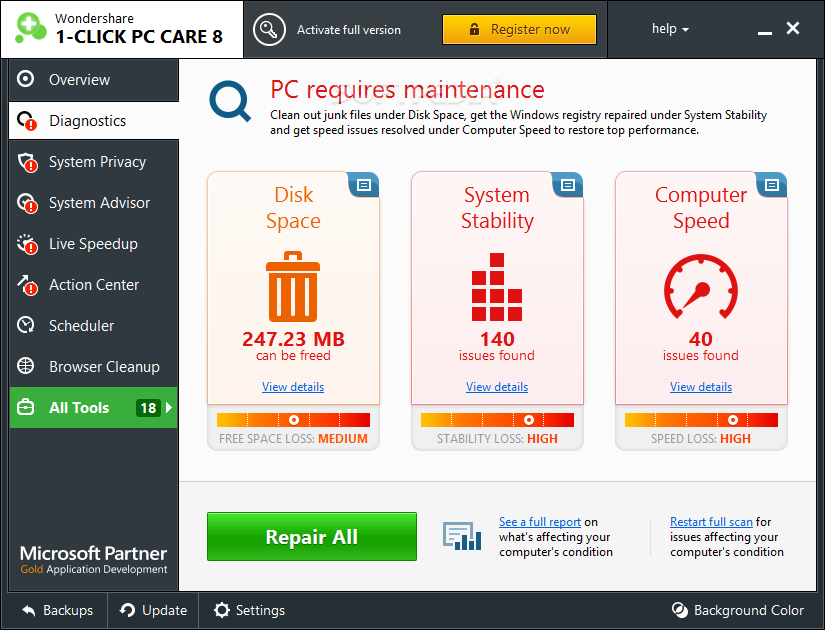Click the Overview target icon in sidebar
The width and height of the screenshot is (825, 630).
(x=25, y=79)
